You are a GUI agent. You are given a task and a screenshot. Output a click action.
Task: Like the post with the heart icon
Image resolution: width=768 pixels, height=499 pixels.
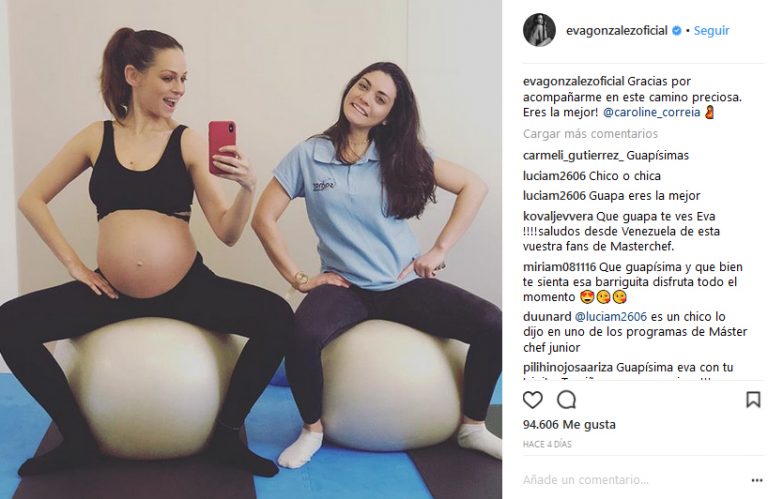click(x=532, y=400)
